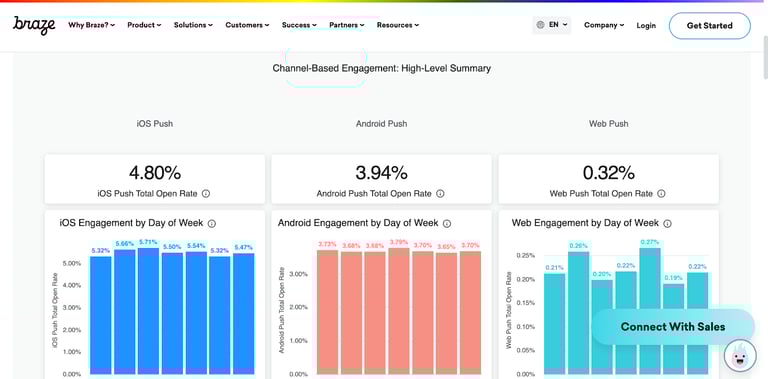Click the 3.94% Android open rate value
Image resolution: width=768 pixels, height=379 pixels.
382,173
